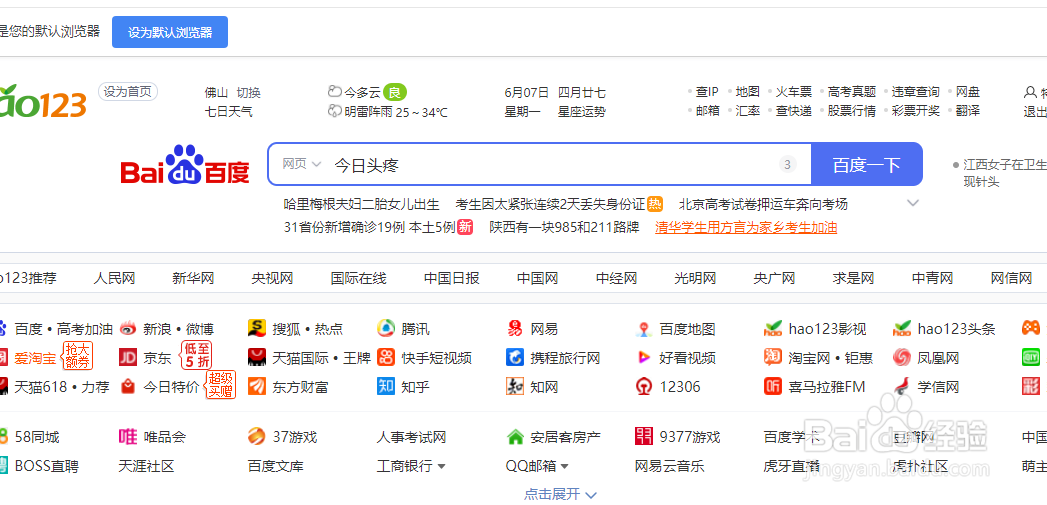The height and width of the screenshot is (505, 1047).
Task: Click the hao123头条 logo icon
Action: pyautogui.click(x=901, y=328)
